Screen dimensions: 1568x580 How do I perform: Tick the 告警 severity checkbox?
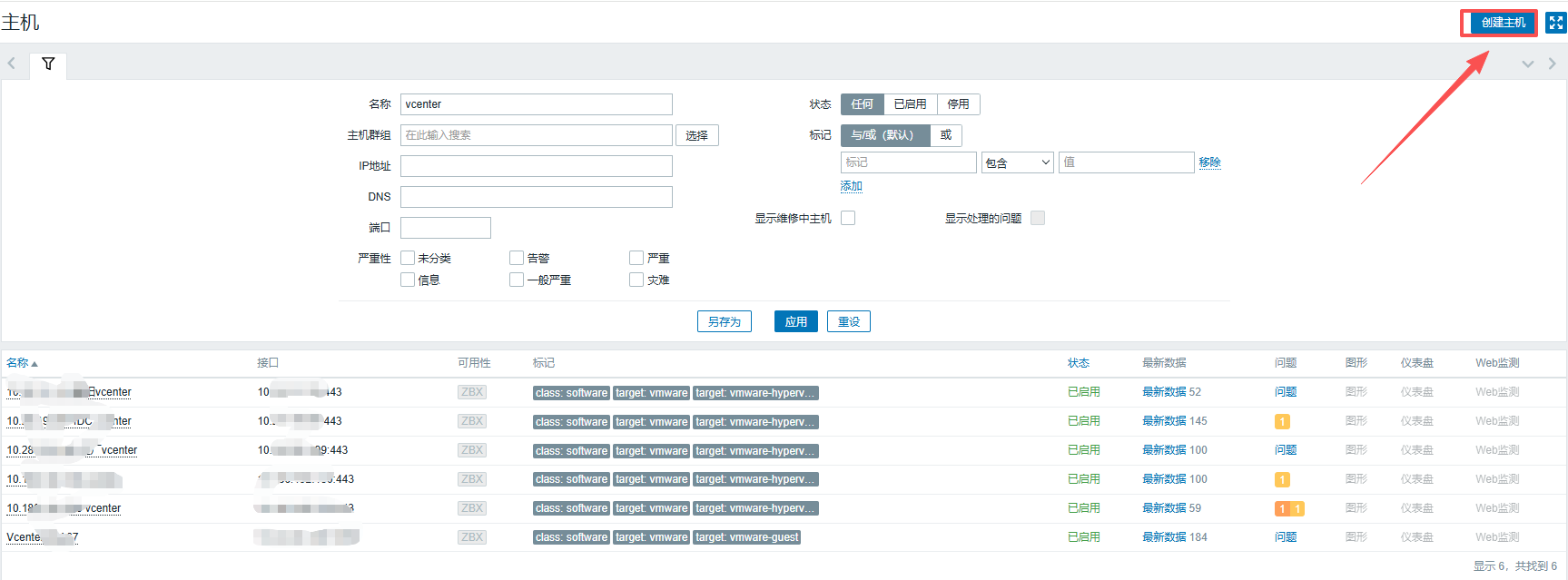(517, 258)
